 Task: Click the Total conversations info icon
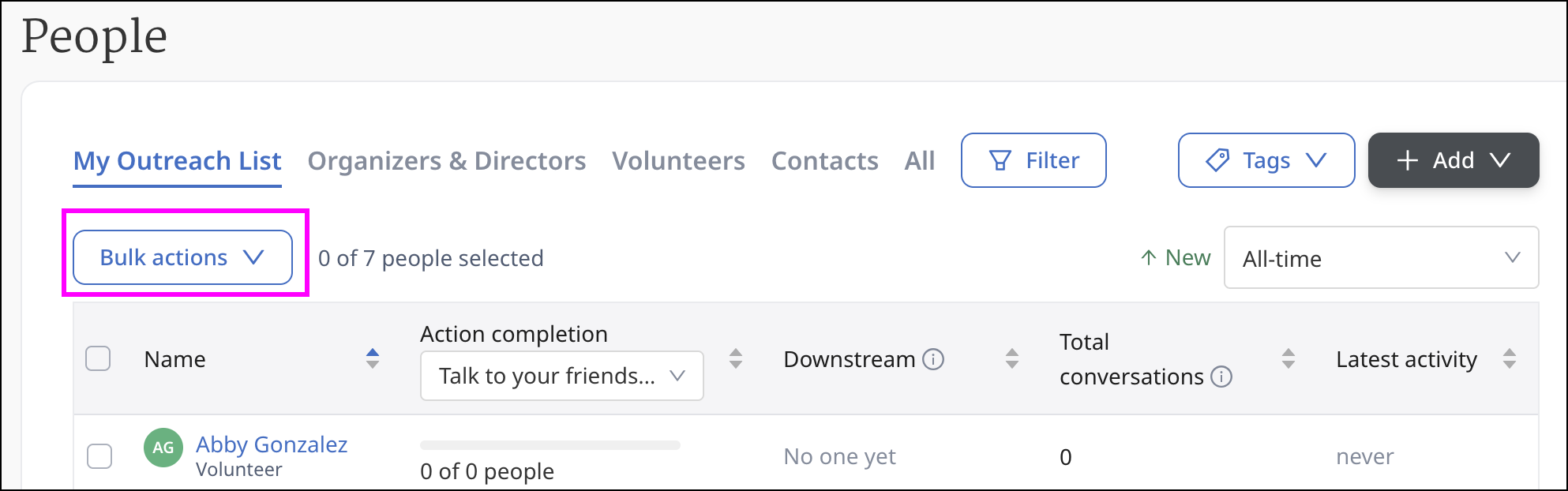tap(1221, 377)
